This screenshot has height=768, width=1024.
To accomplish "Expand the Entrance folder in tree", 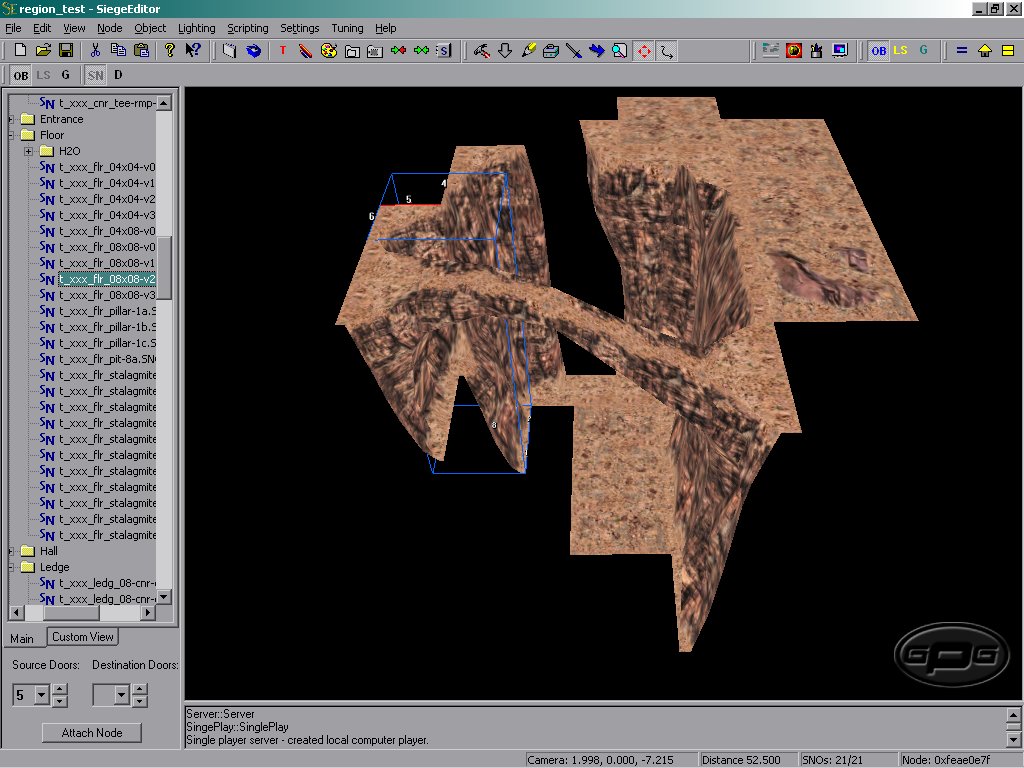I will 12,119.
